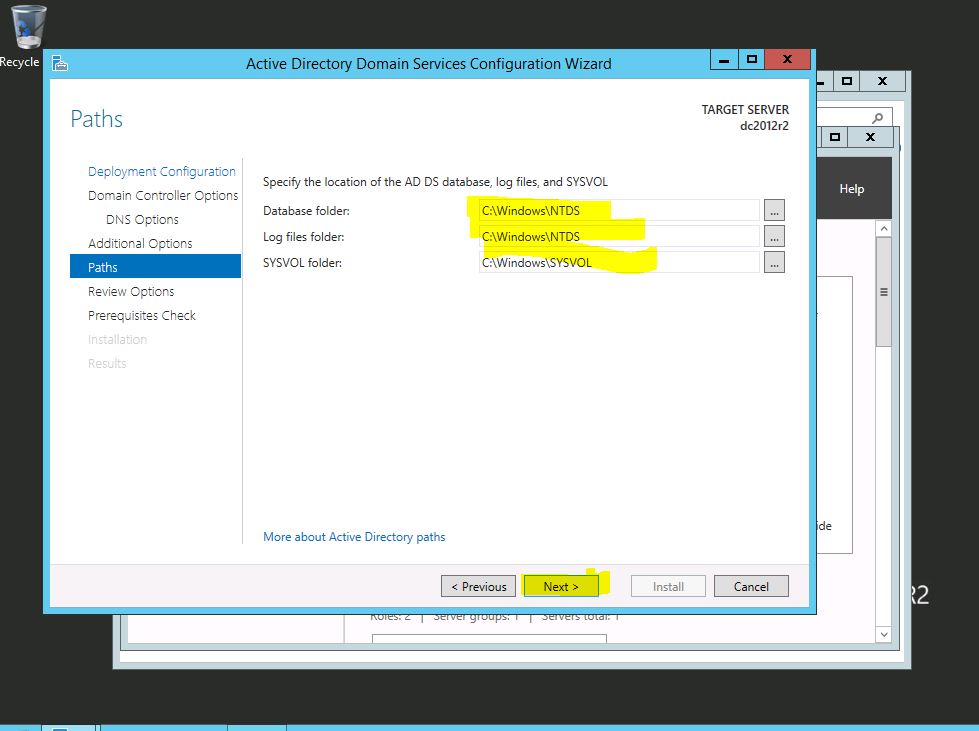Close the configuration wizard window
The height and width of the screenshot is (731, 979).
click(x=787, y=60)
